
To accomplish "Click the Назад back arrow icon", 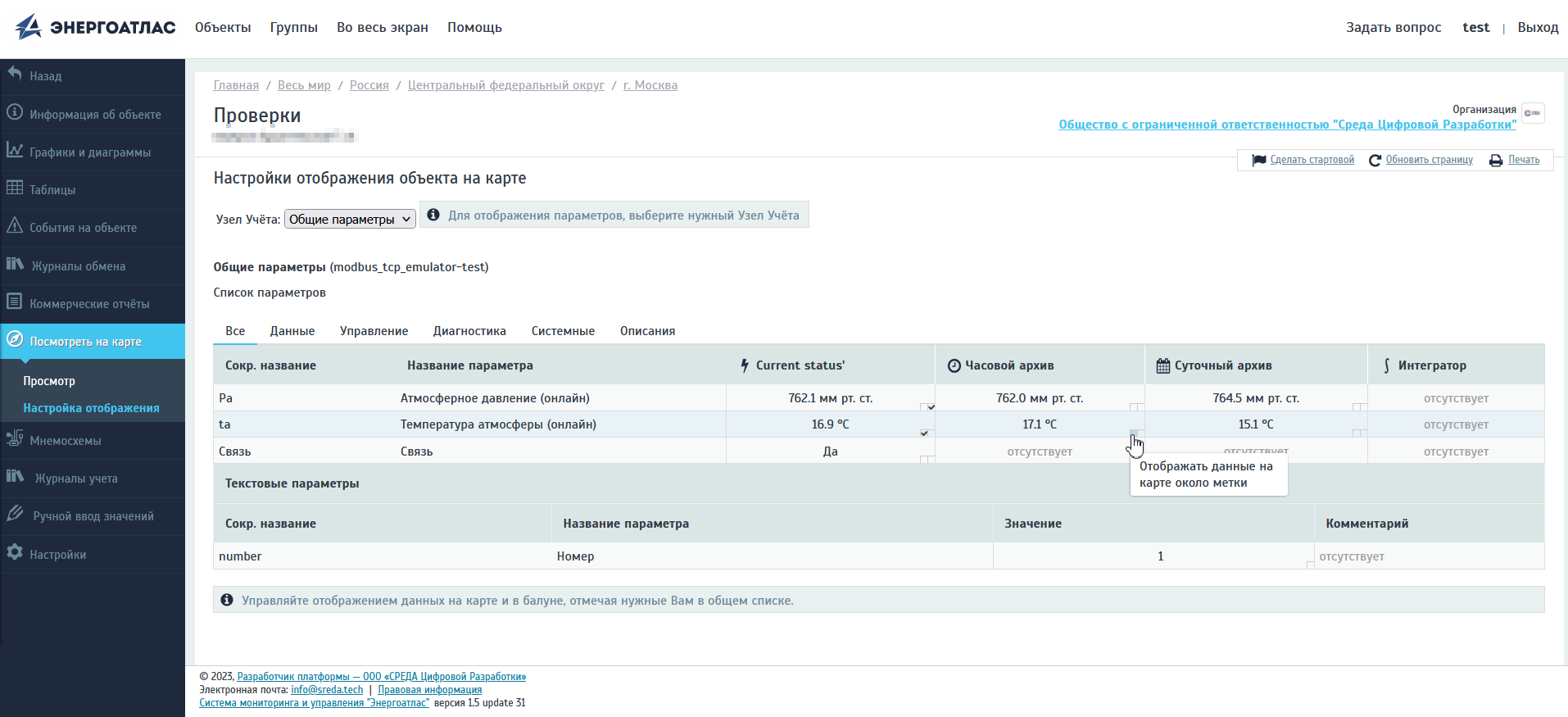I will click(15, 74).
